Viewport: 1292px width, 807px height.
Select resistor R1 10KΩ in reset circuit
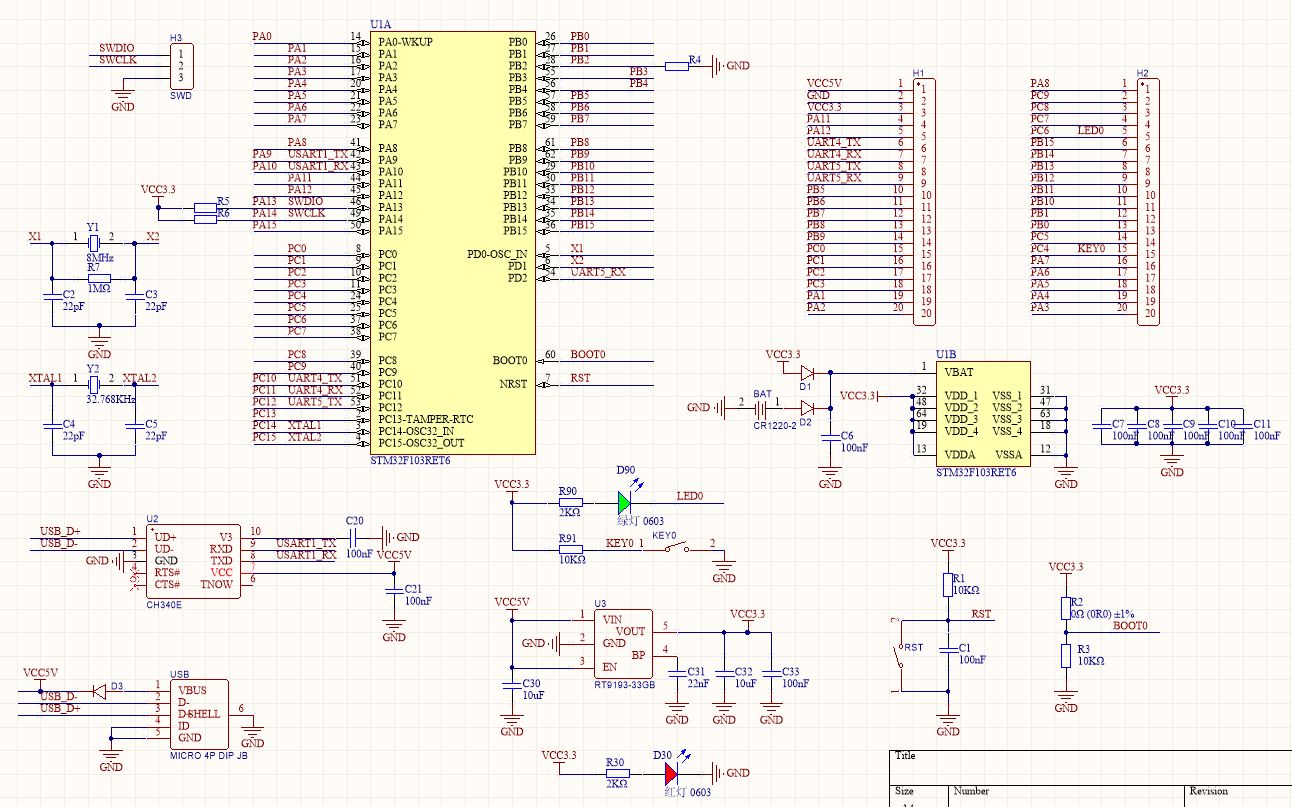click(x=947, y=585)
